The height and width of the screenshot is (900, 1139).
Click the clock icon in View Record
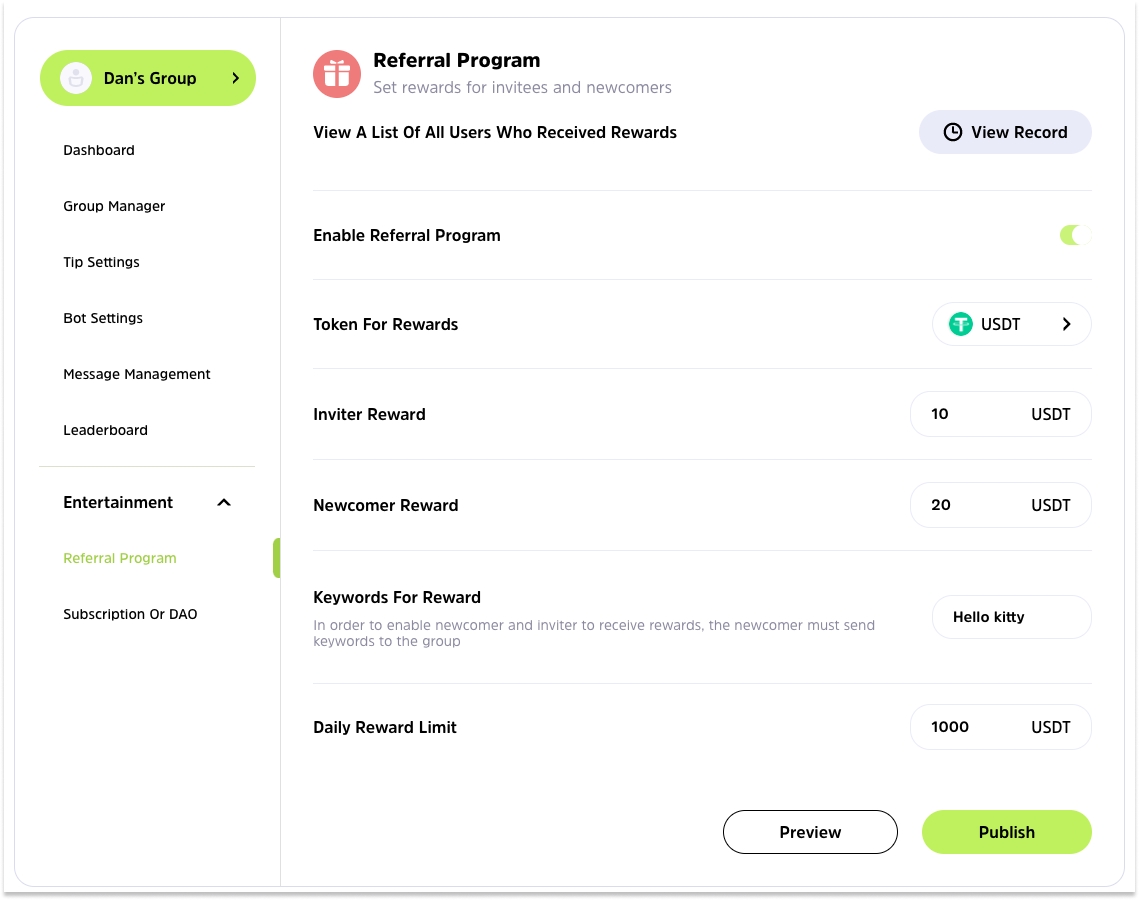click(952, 132)
